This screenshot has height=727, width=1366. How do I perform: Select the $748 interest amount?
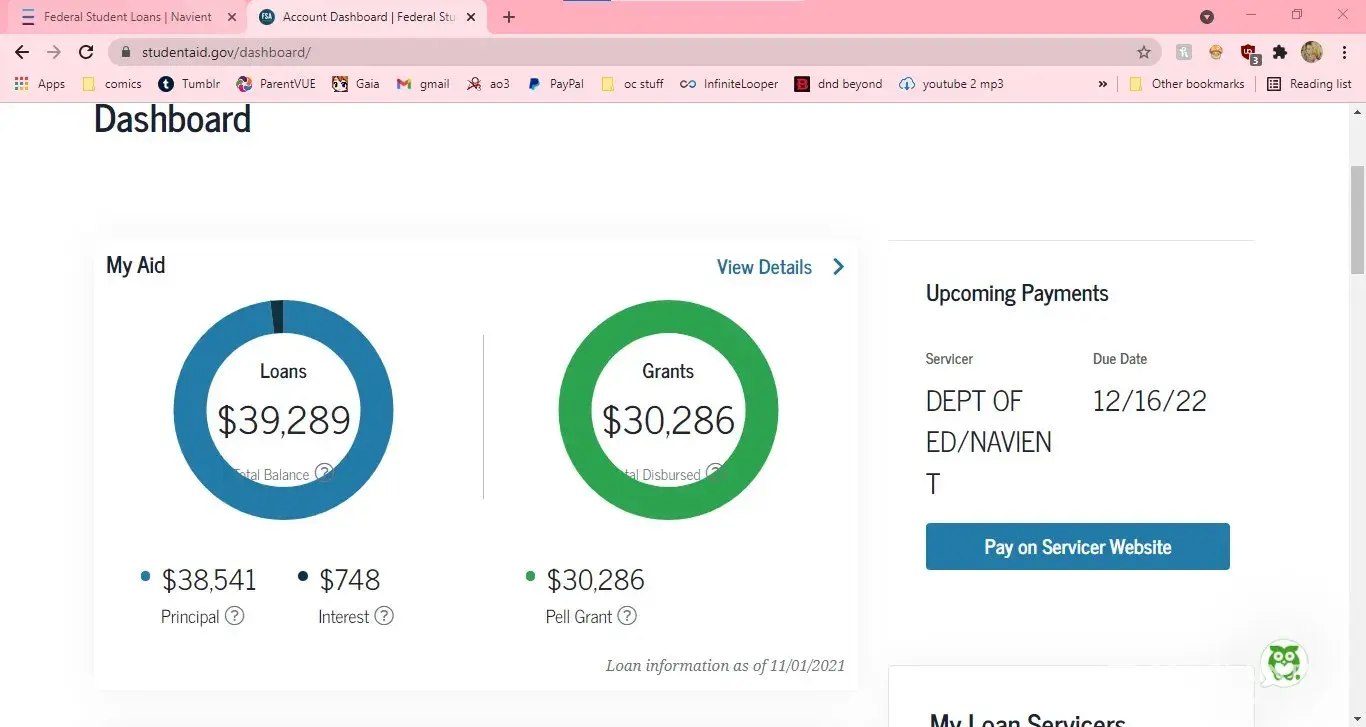coord(350,580)
